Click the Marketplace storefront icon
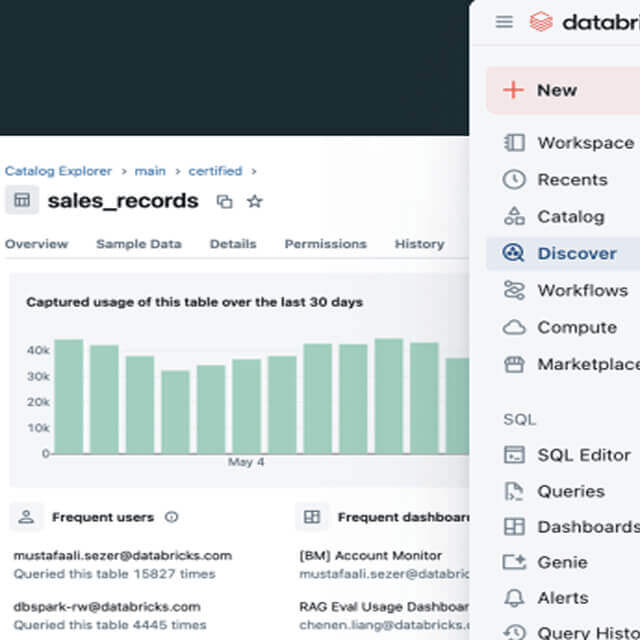Image resolution: width=640 pixels, height=640 pixels. point(514,364)
